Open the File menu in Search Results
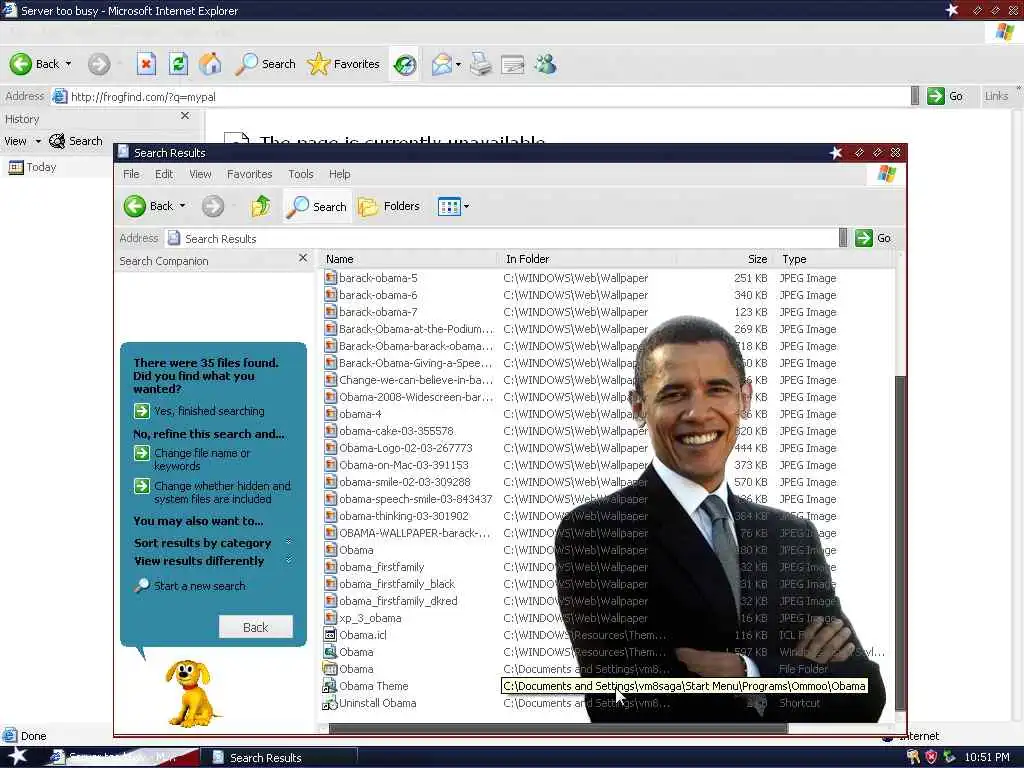1024x768 pixels. tap(131, 174)
